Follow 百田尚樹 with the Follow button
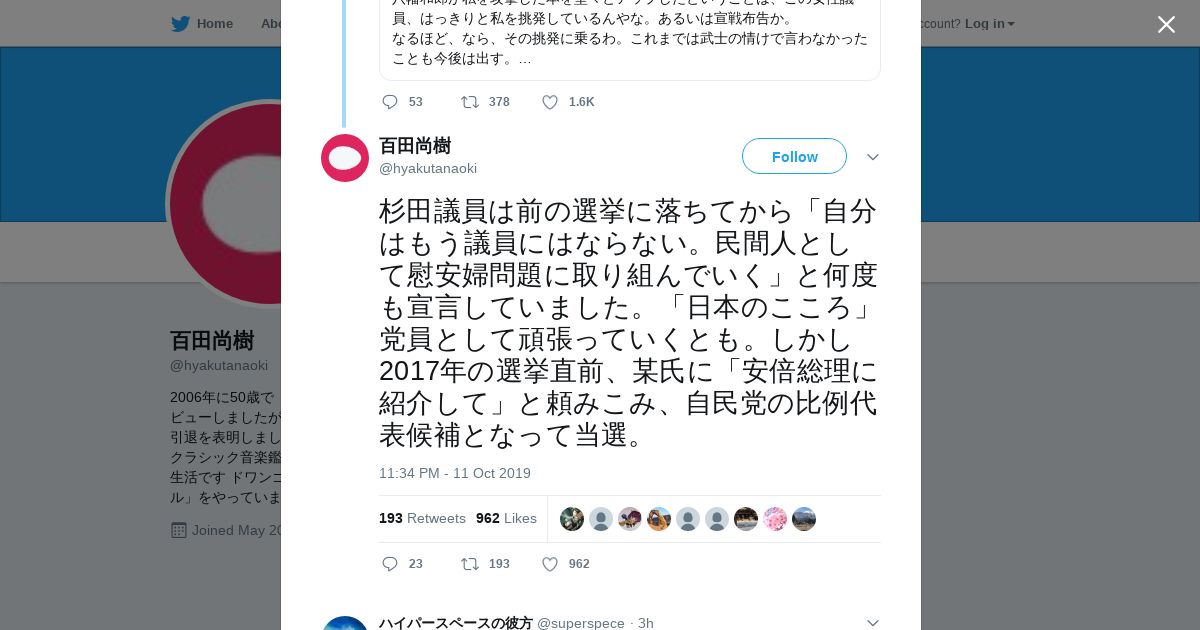This screenshot has height=630, width=1200. pyautogui.click(x=794, y=157)
